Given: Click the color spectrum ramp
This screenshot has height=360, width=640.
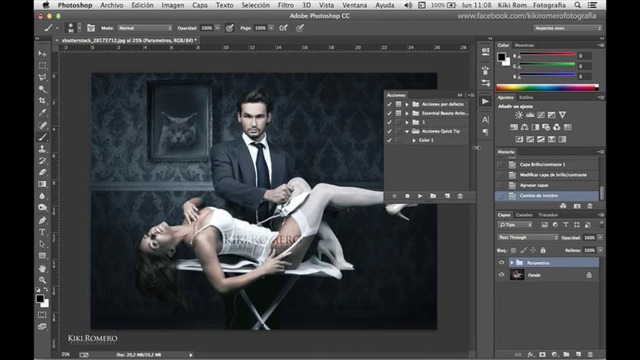Looking at the screenshot, I should 547,87.
